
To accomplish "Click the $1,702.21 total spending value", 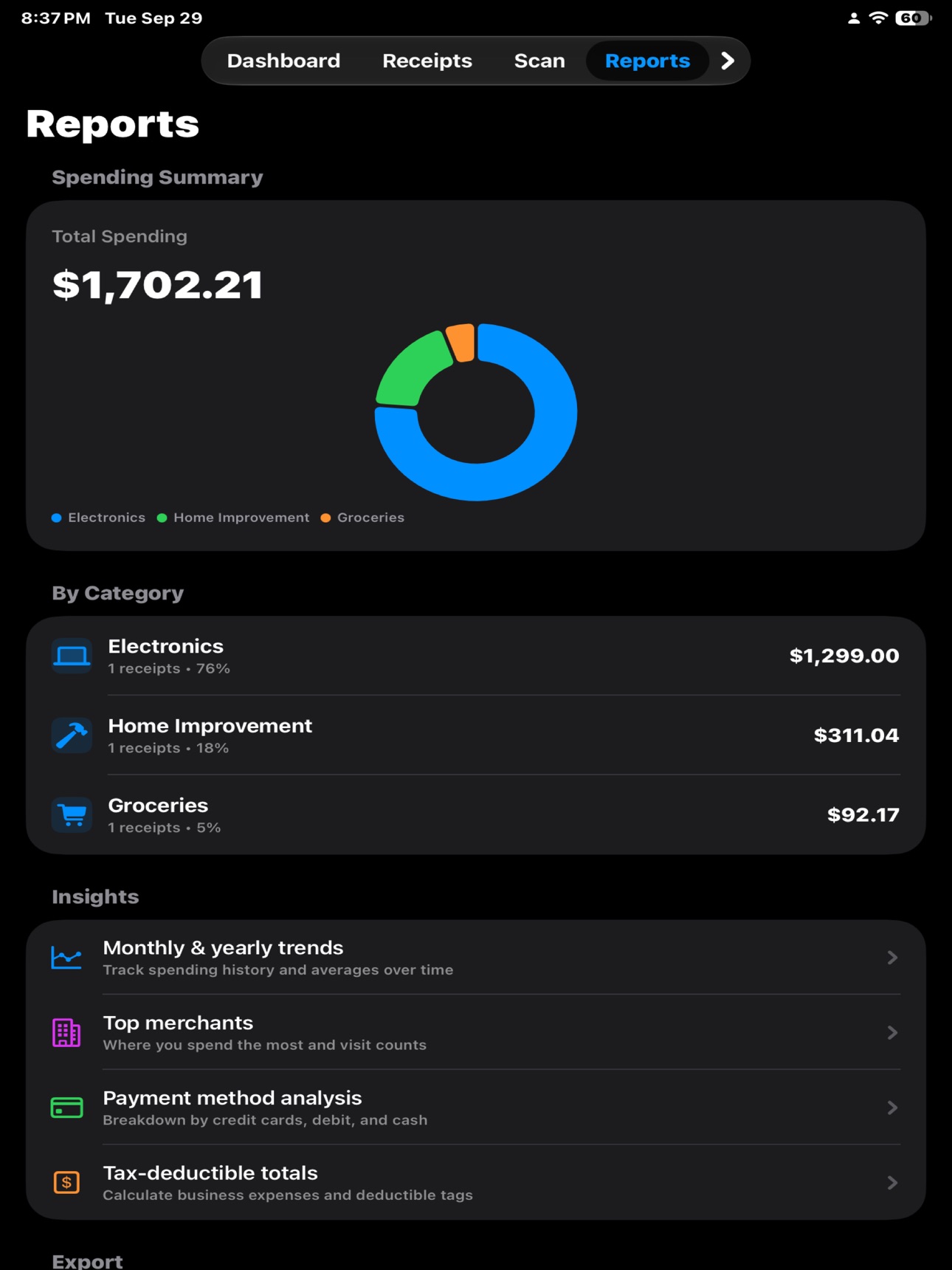I will [x=157, y=285].
